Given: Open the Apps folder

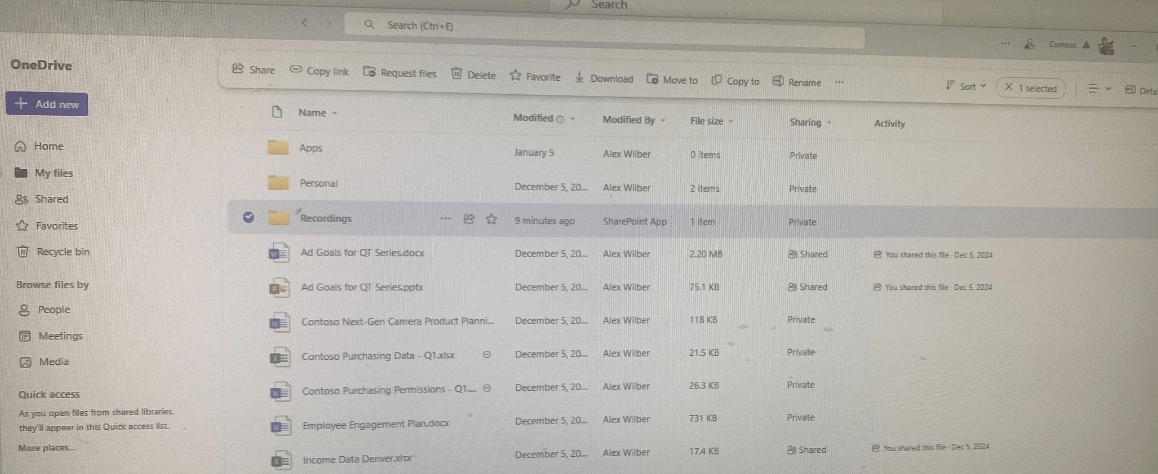Looking at the screenshot, I should point(311,148).
